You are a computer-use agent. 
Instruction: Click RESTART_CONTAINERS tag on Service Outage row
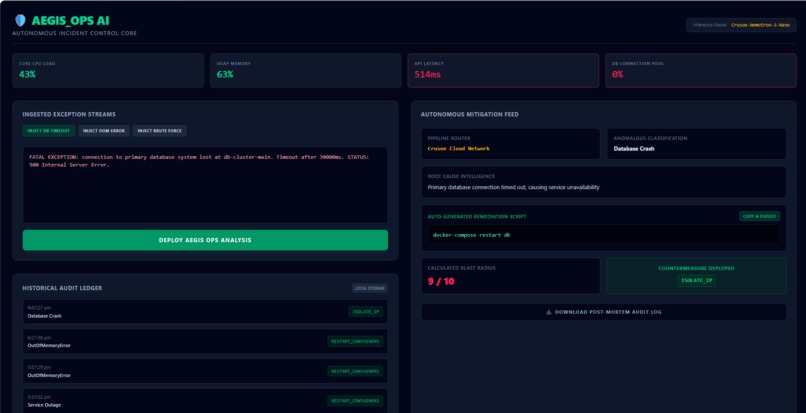pyautogui.click(x=355, y=401)
